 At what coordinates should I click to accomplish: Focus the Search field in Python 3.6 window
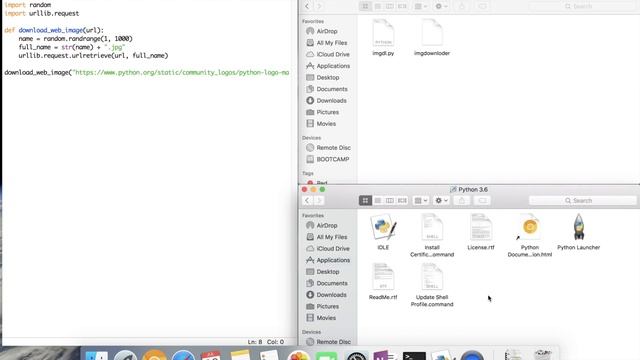point(582,200)
